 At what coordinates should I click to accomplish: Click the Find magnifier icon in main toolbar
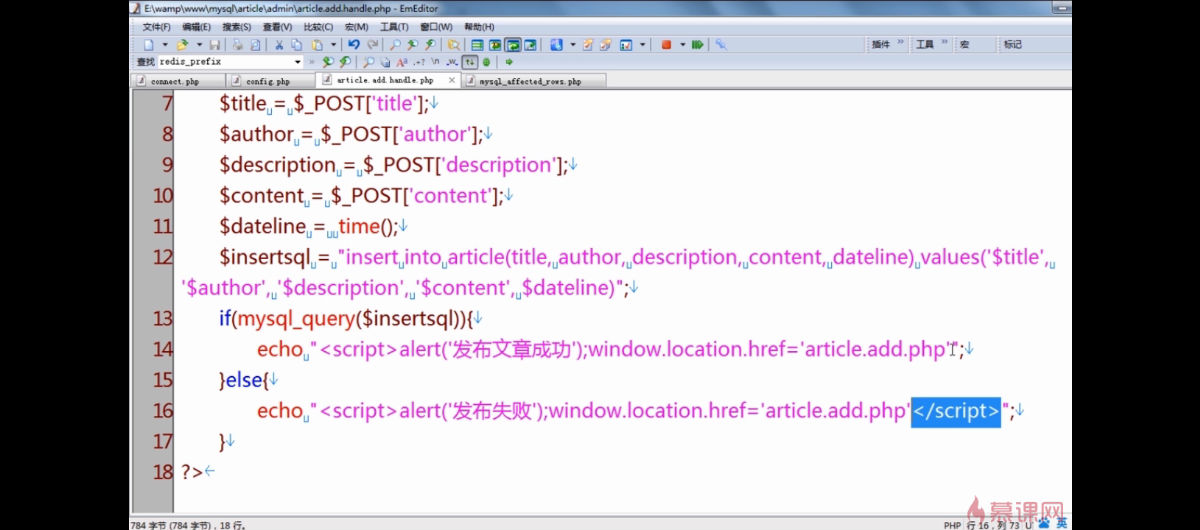(x=396, y=44)
